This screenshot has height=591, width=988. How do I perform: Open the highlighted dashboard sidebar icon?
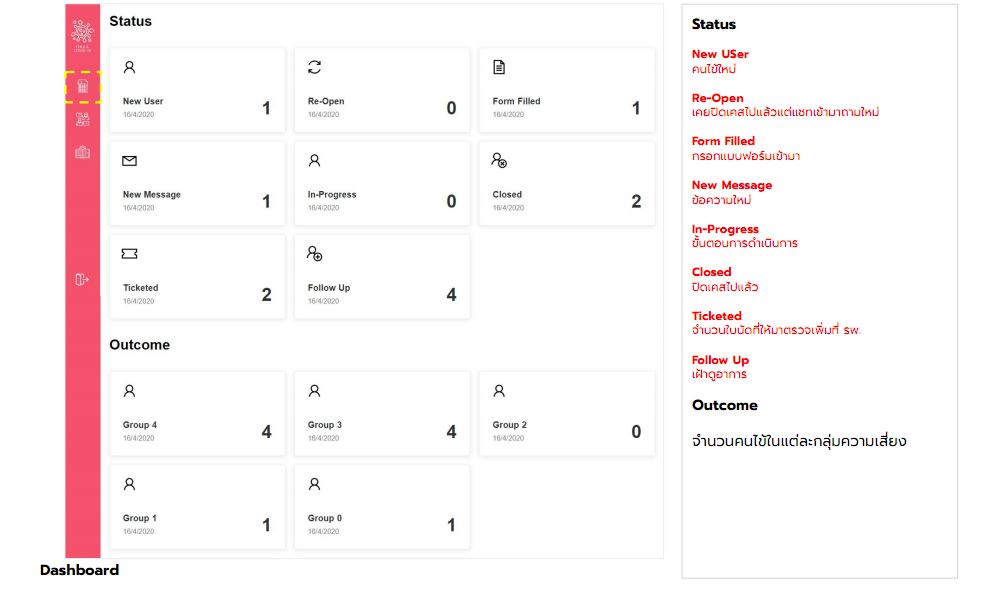[x=83, y=86]
